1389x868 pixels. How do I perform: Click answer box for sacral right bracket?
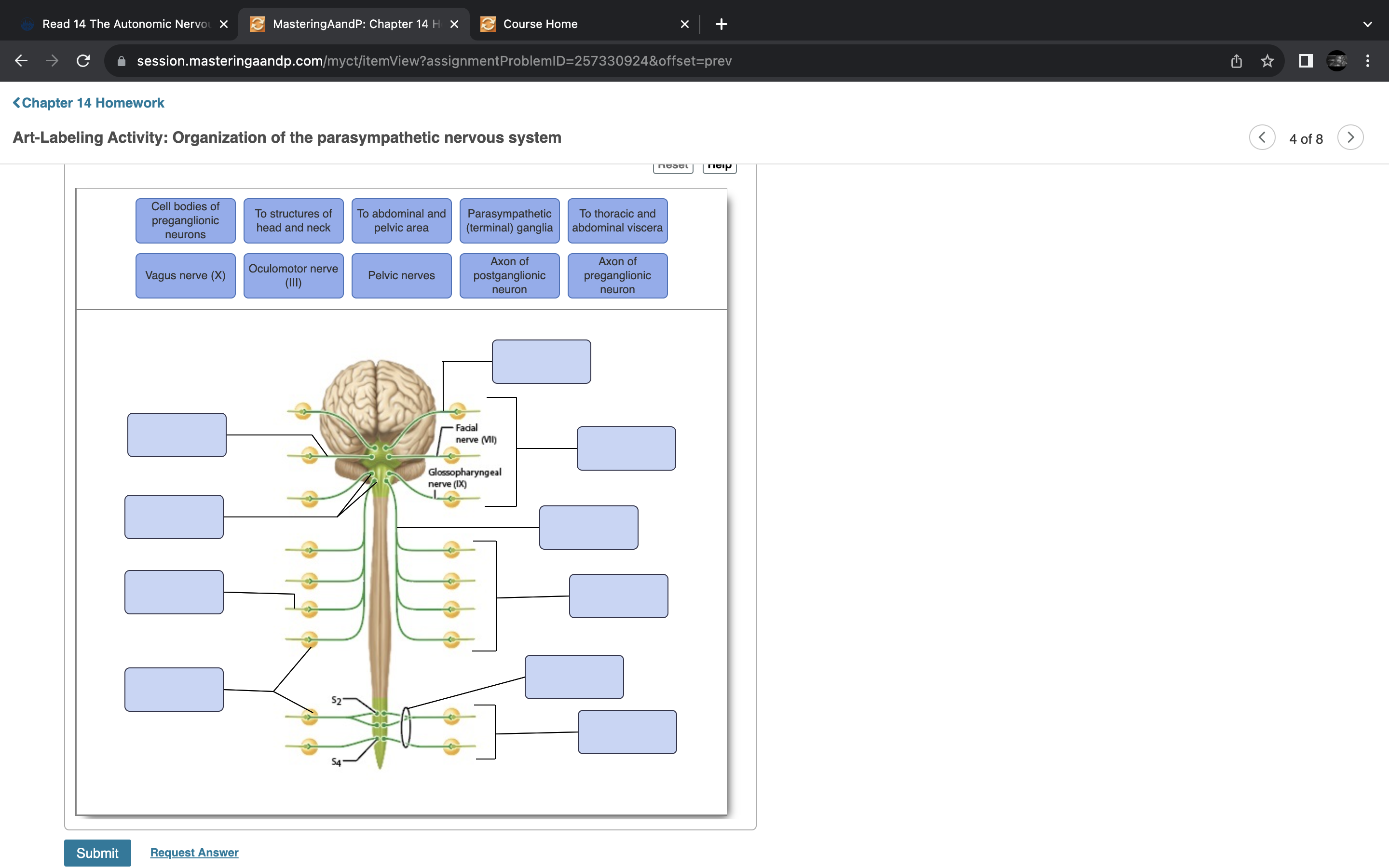coord(627,732)
